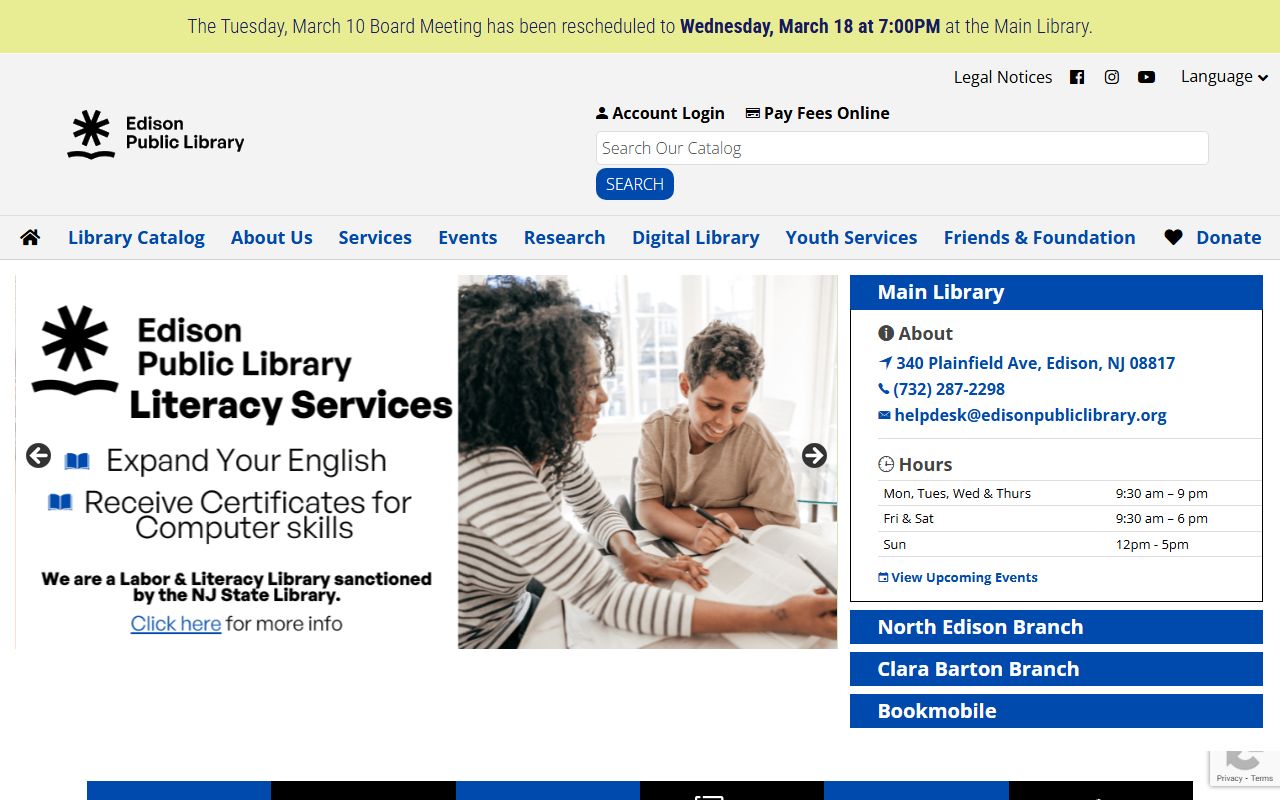Click the 'Fri & Sat' hours row
Viewport: 1280px width, 800px height.
click(x=1070, y=518)
